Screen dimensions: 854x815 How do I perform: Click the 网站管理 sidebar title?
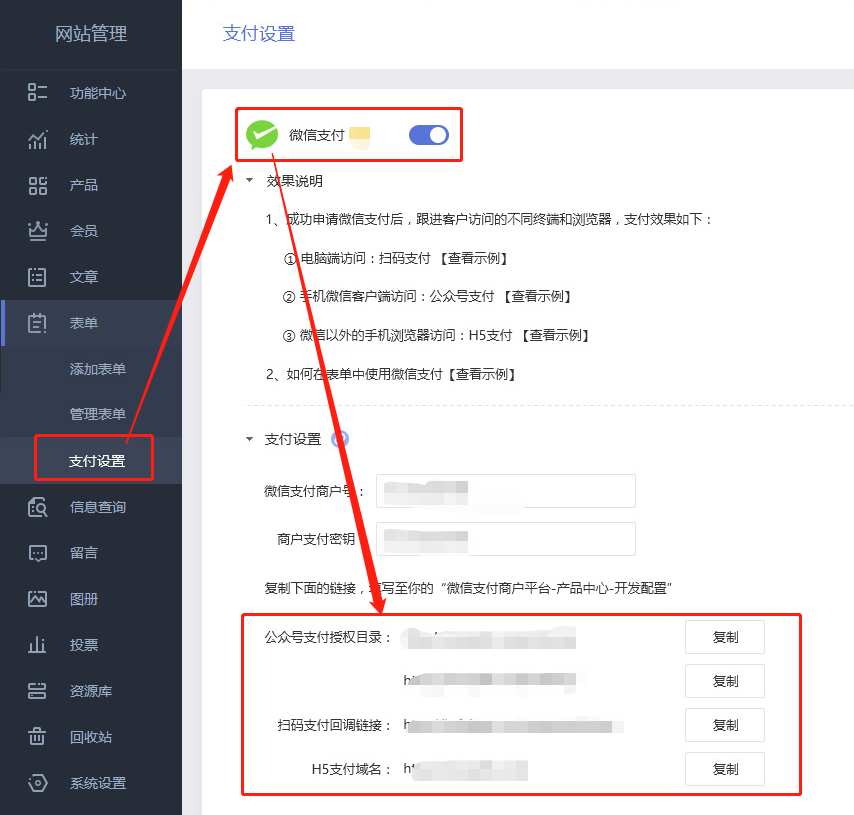(x=91, y=34)
